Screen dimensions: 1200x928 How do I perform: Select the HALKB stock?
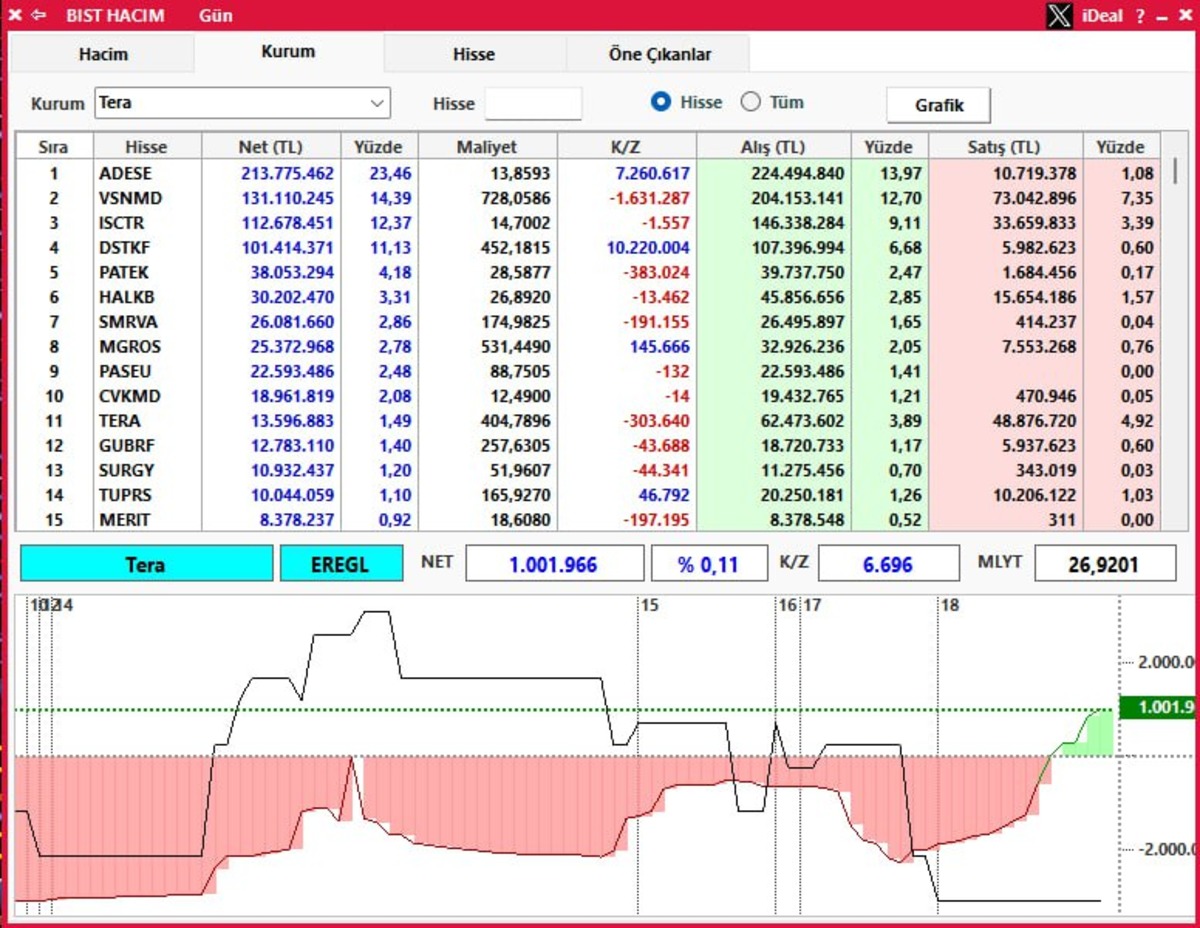tap(124, 297)
